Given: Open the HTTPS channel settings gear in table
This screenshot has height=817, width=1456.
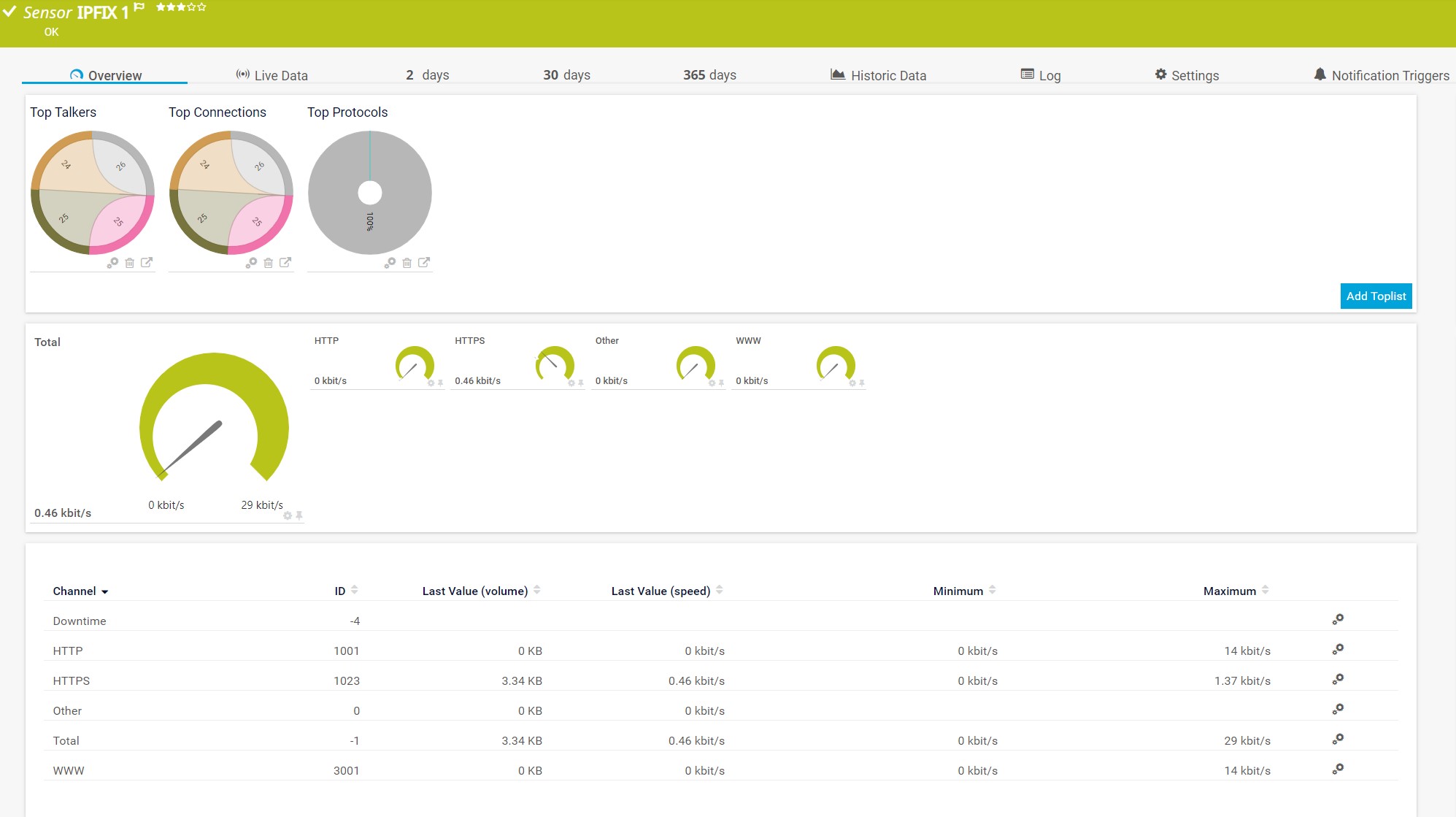Looking at the screenshot, I should [x=1338, y=680].
